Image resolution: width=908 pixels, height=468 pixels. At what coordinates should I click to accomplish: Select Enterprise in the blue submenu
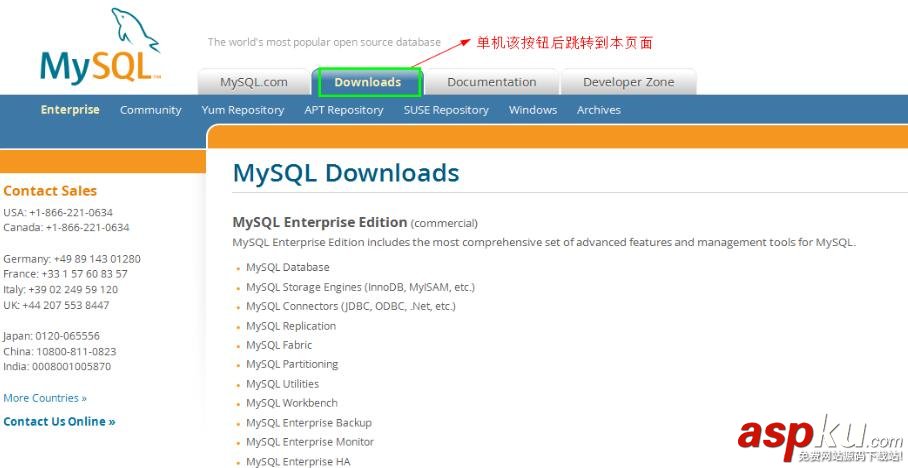click(x=70, y=109)
